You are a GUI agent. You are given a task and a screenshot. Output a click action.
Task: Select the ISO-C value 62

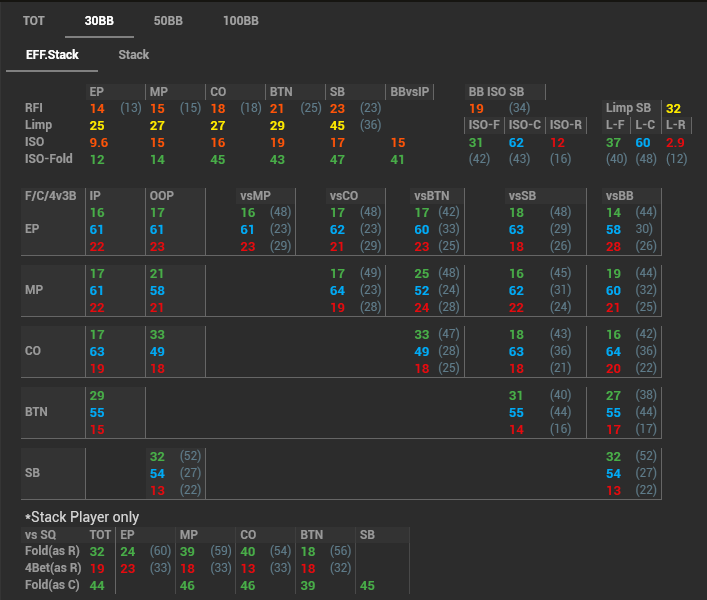(x=516, y=143)
